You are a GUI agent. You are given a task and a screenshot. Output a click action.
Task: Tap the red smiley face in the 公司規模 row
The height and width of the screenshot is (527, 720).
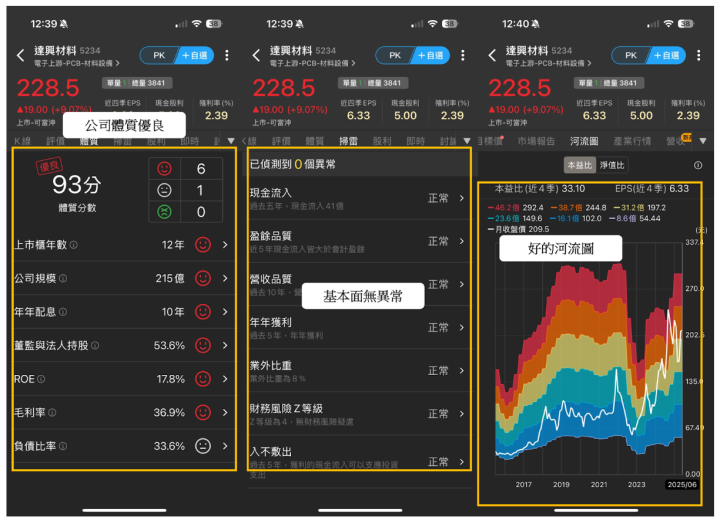click(x=203, y=278)
